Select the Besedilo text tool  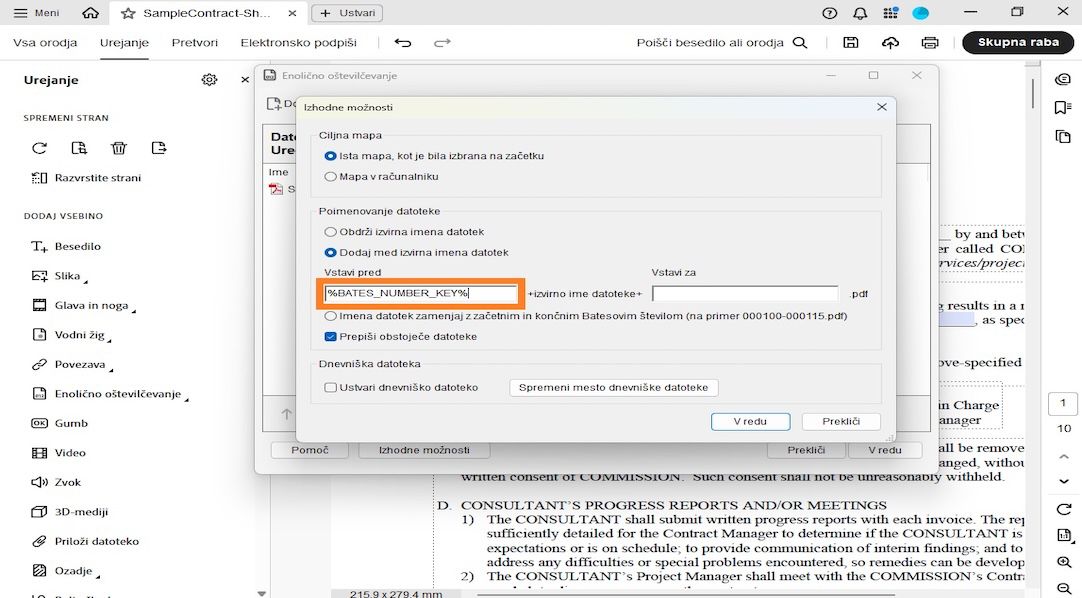(75, 246)
